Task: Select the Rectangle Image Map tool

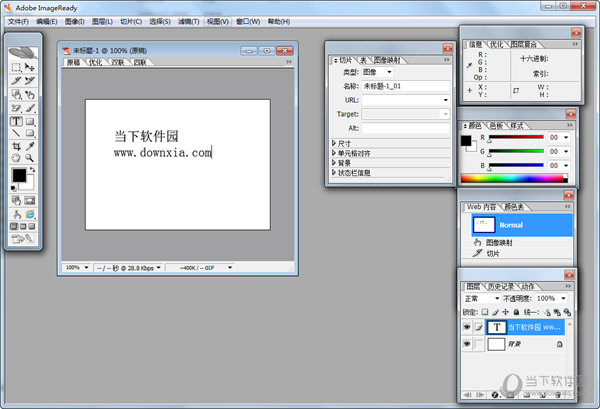Action: click(x=16, y=94)
